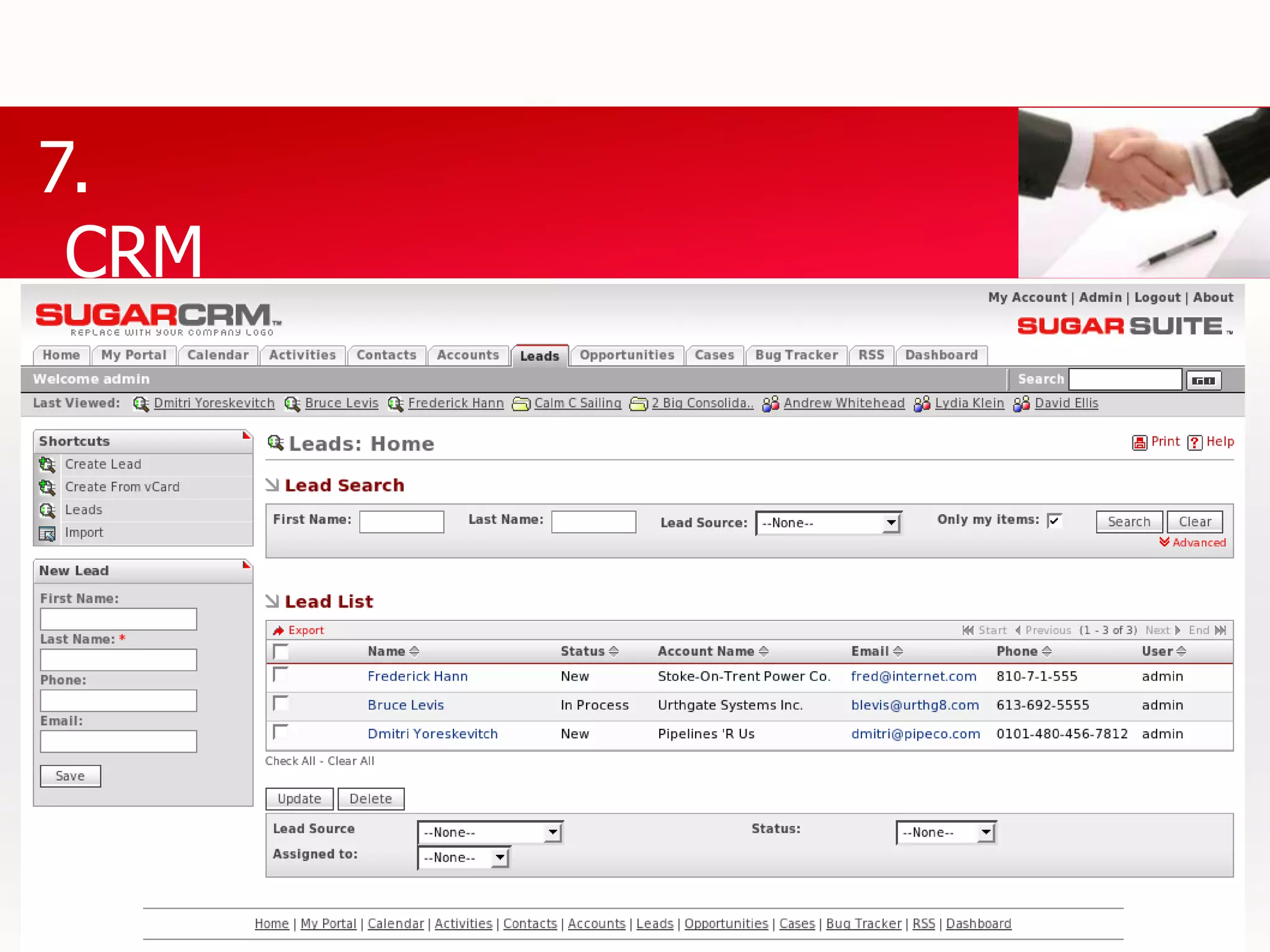Open the Accounts tab
The image size is (1270, 952).
click(x=468, y=355)
